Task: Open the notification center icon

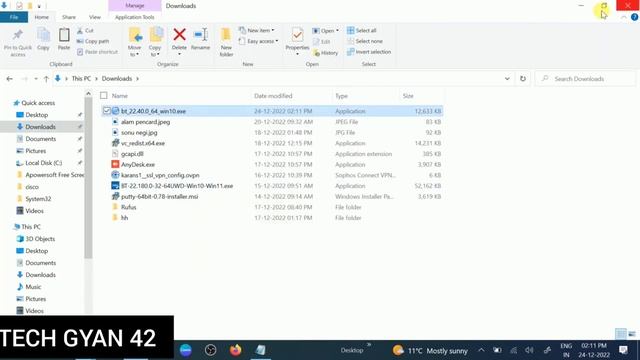Action: point(623,350)
